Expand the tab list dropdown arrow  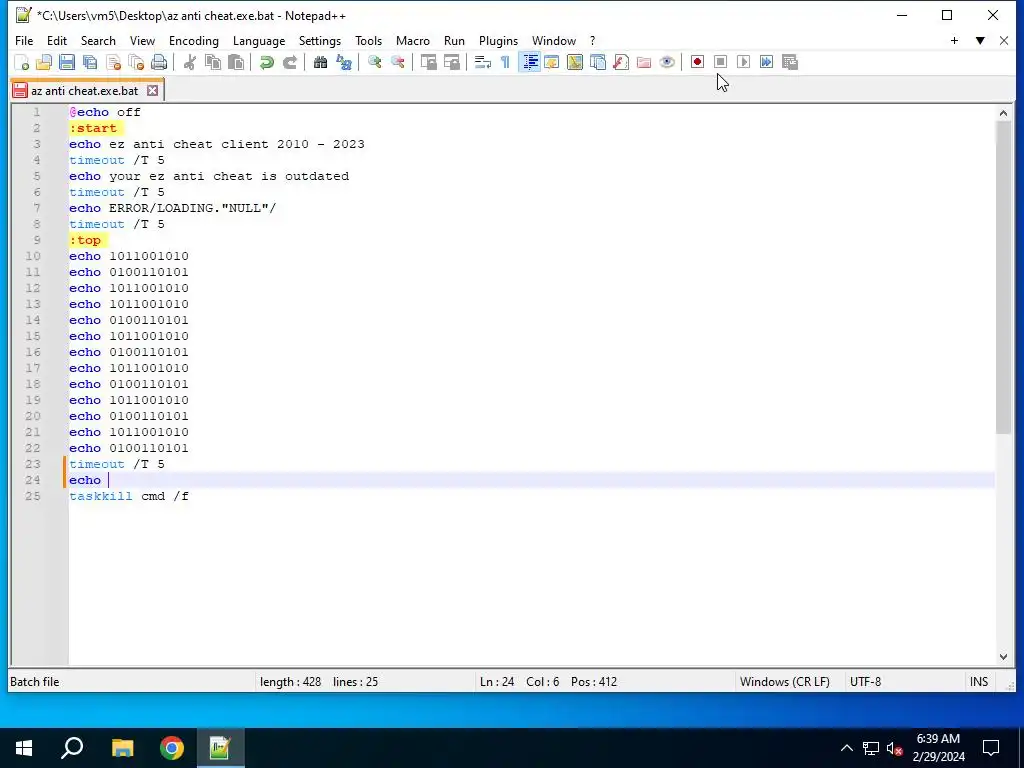pos(980,40)
